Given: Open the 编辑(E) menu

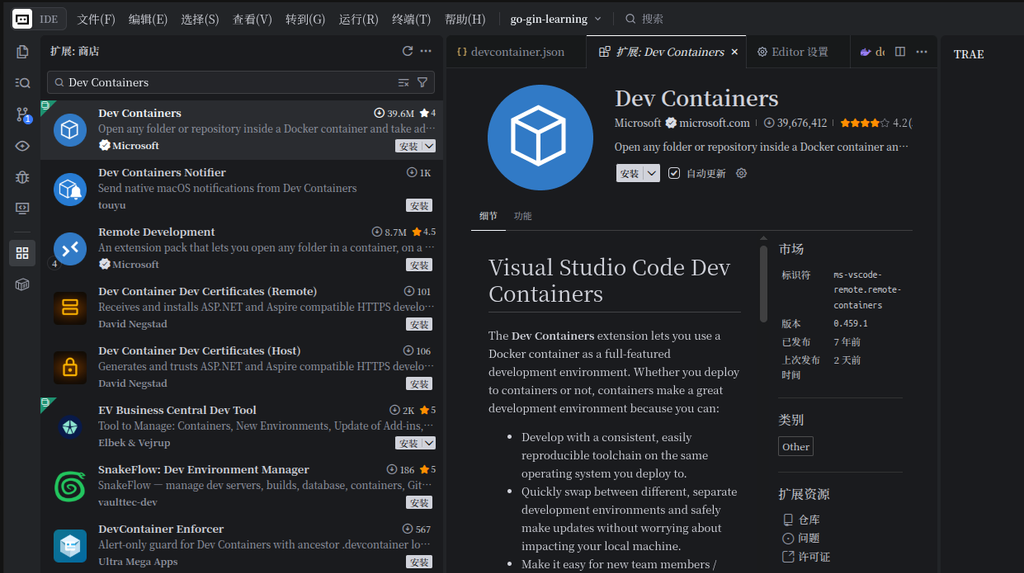Looking at the screenshot, I should 148,19.
